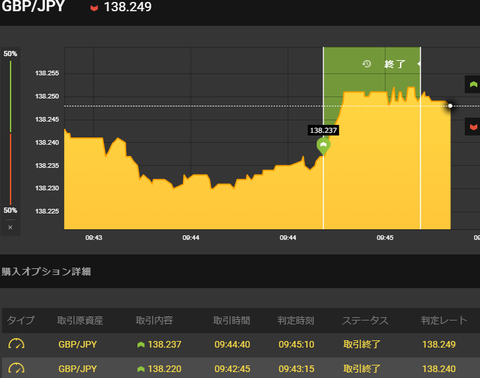Click the red LOW arrow button beside the chart

point(473,127)
